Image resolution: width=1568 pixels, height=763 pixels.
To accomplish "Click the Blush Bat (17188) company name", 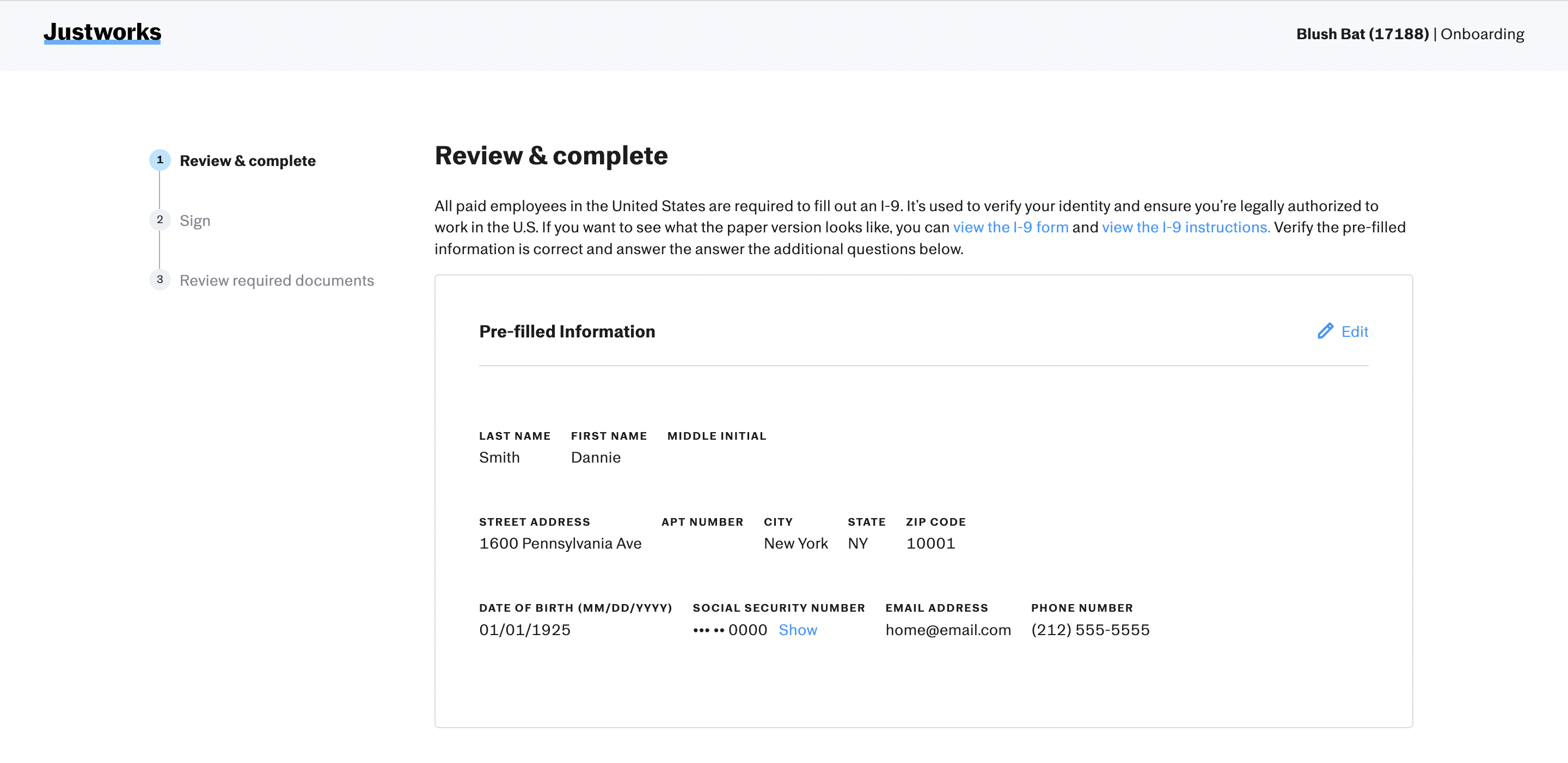I will click(1362, 34).
